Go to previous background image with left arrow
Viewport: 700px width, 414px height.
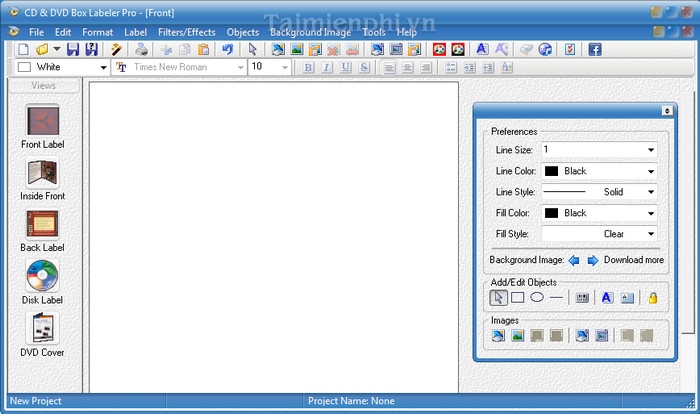point(574,260)
